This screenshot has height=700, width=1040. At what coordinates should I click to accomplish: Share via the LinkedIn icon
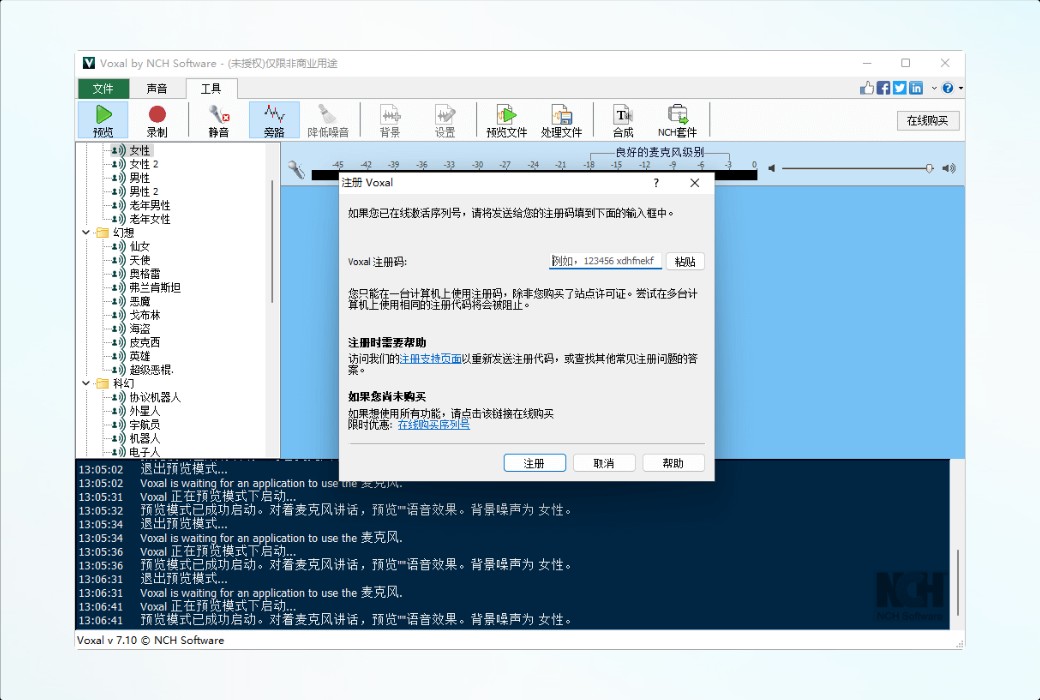coord(916,88)
